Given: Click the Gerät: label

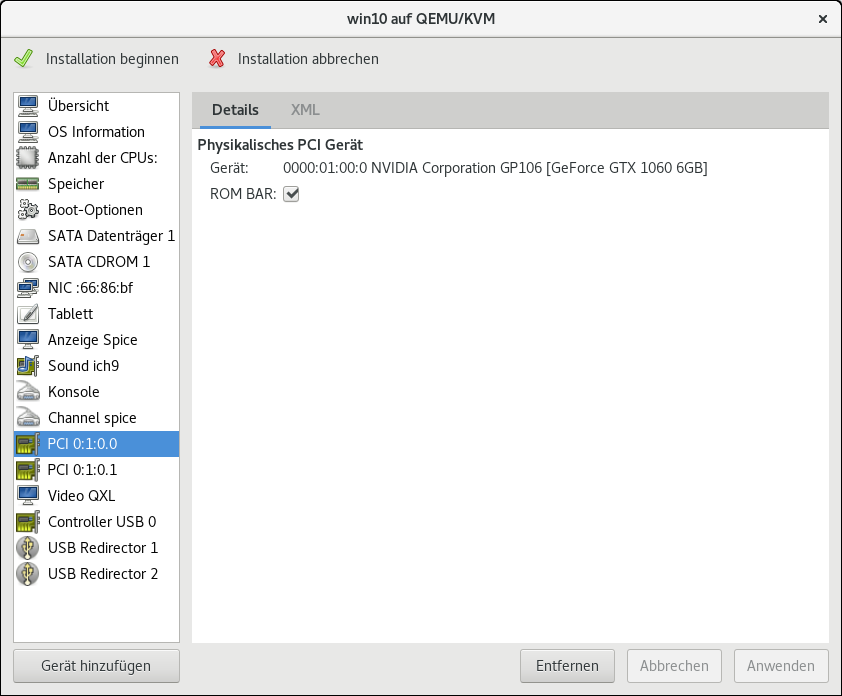Looking at the screenshot, I should point(229,168).
